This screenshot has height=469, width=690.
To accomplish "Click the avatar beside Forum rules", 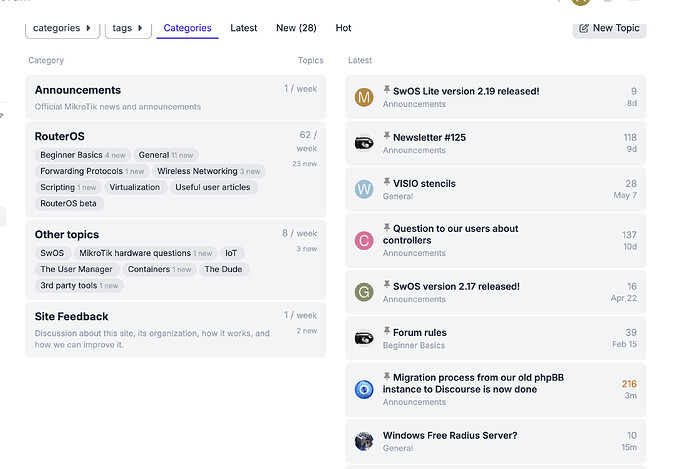I will 364,338.
